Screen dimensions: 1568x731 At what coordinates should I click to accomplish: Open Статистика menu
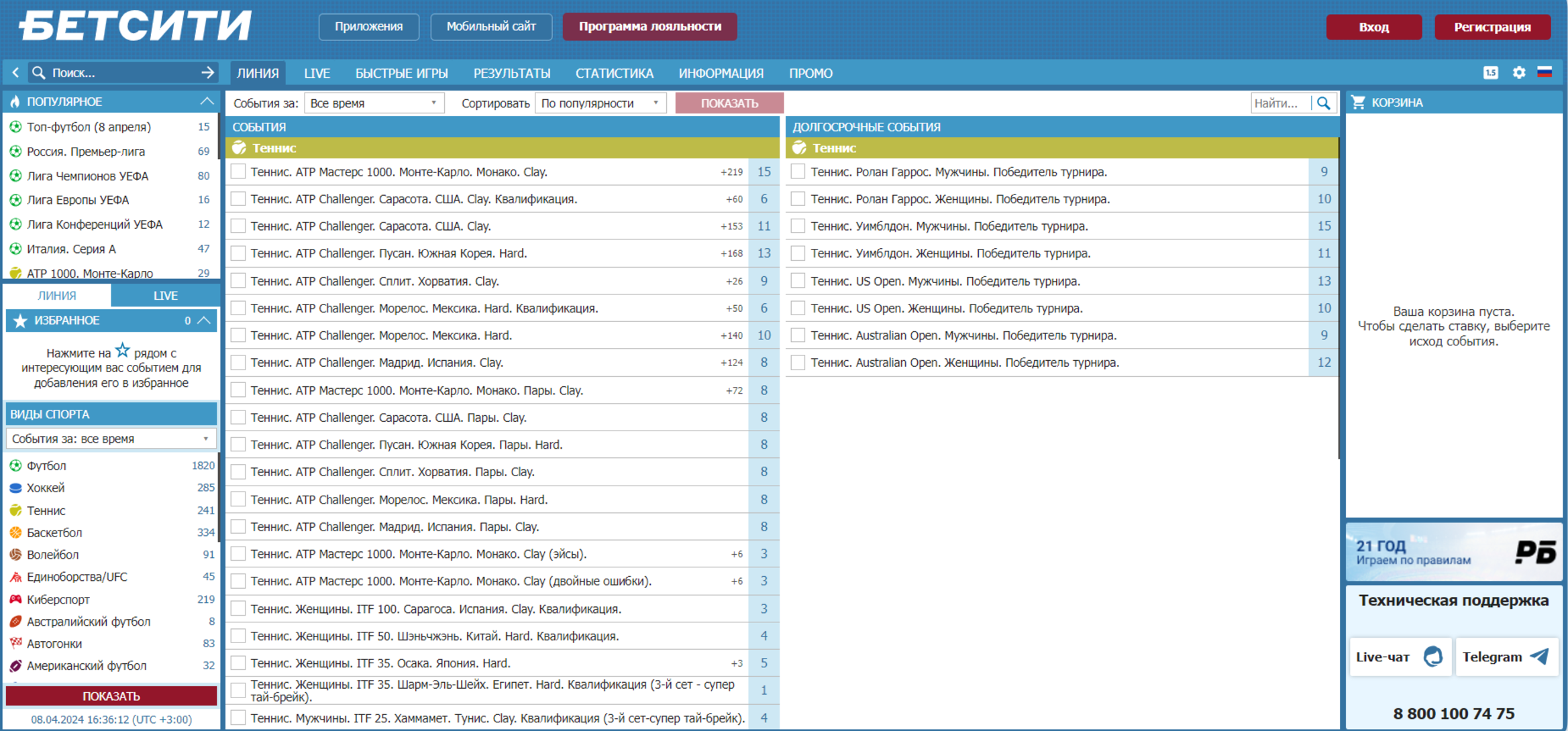click(614, 73)
